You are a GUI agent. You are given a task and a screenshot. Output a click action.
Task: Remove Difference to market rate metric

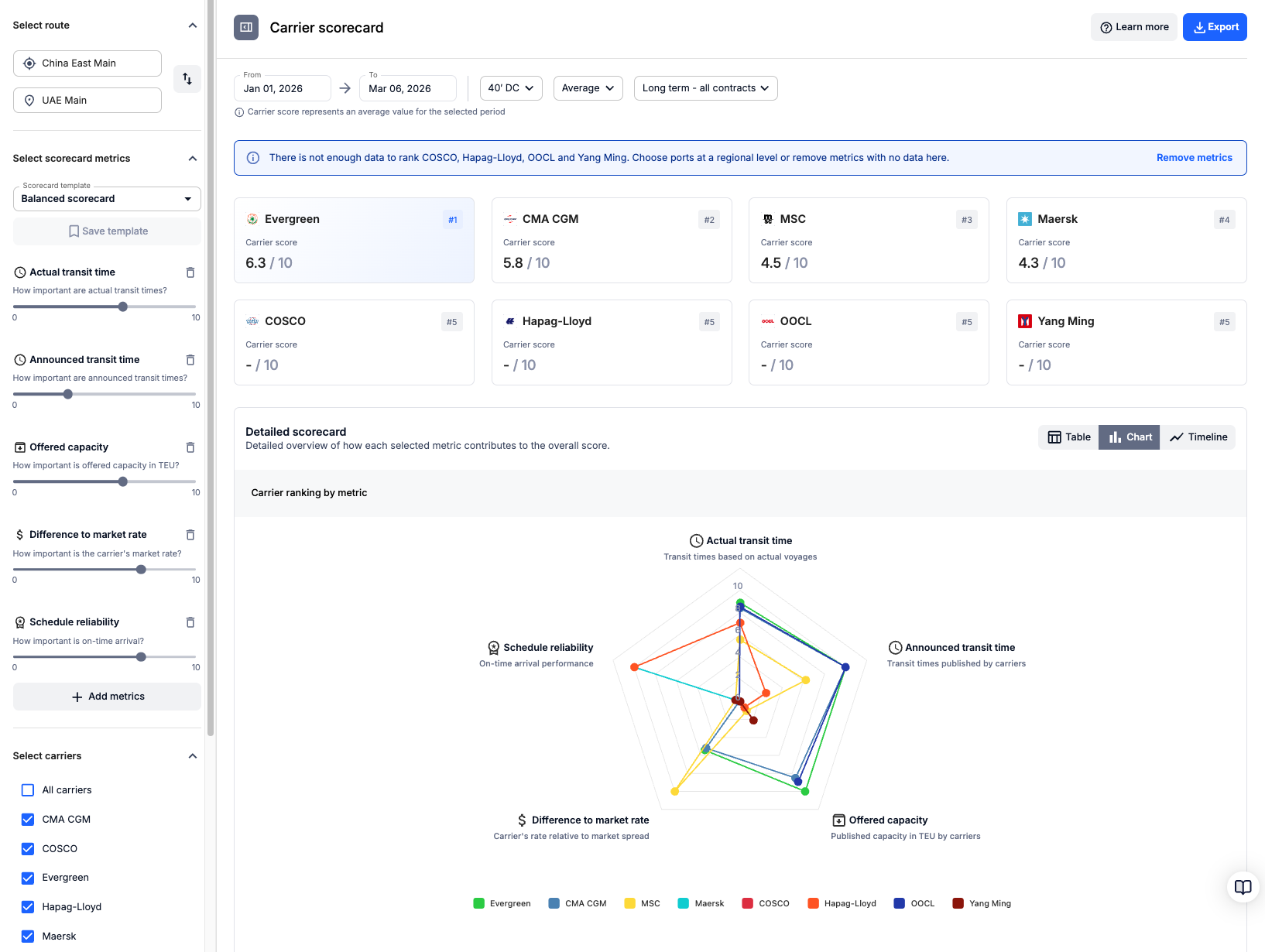point(190,535)
